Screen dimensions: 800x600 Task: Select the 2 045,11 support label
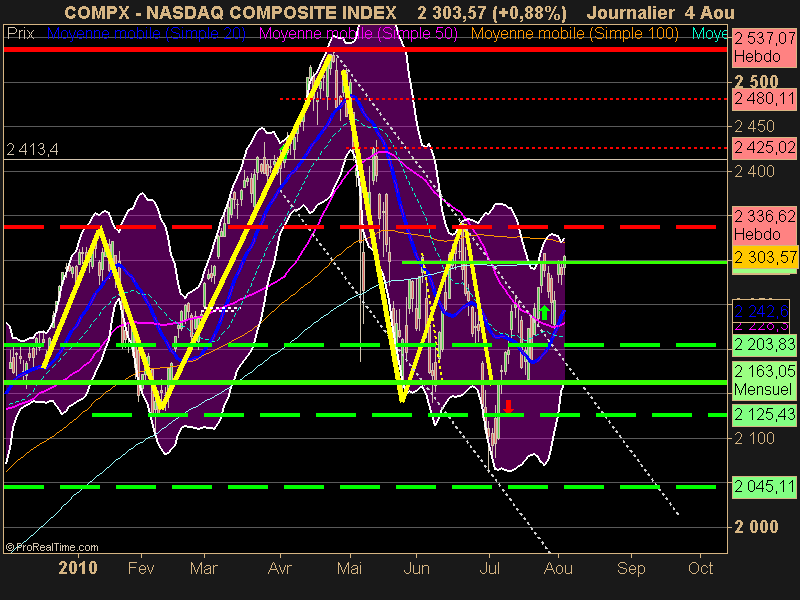pos(764,486)
